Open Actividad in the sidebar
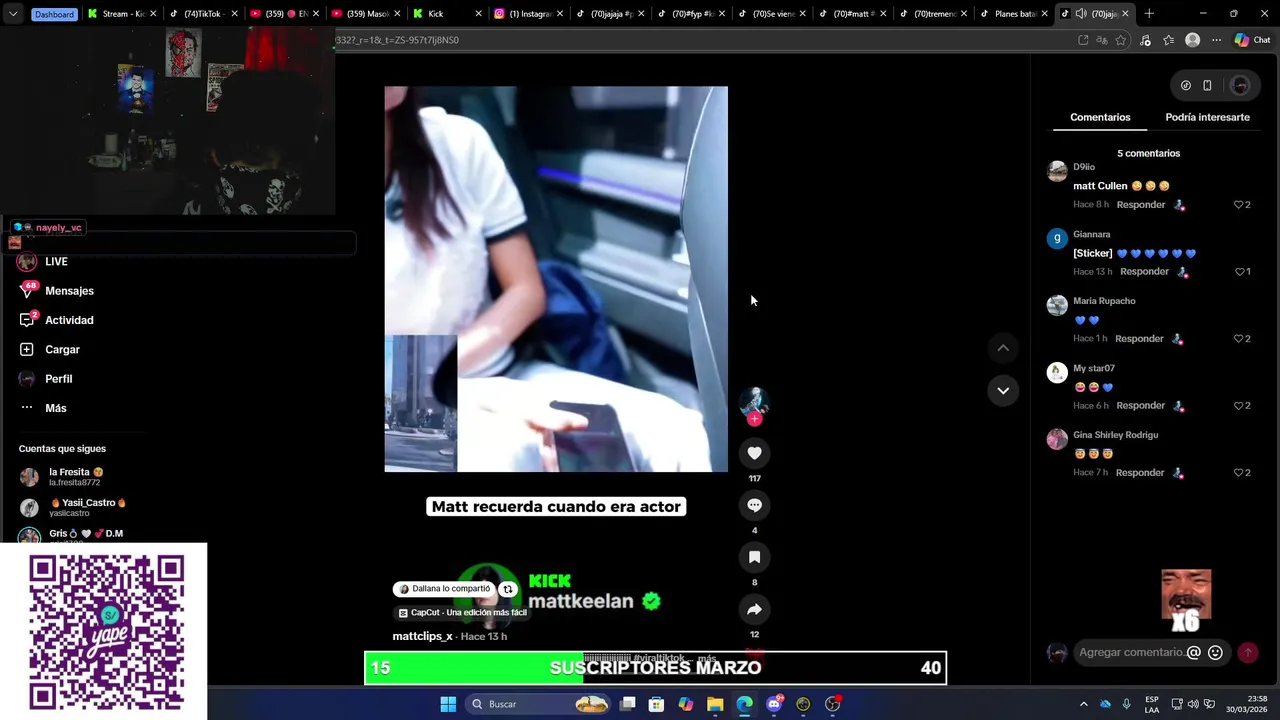 pyautogui.click(x=56, y=320)
